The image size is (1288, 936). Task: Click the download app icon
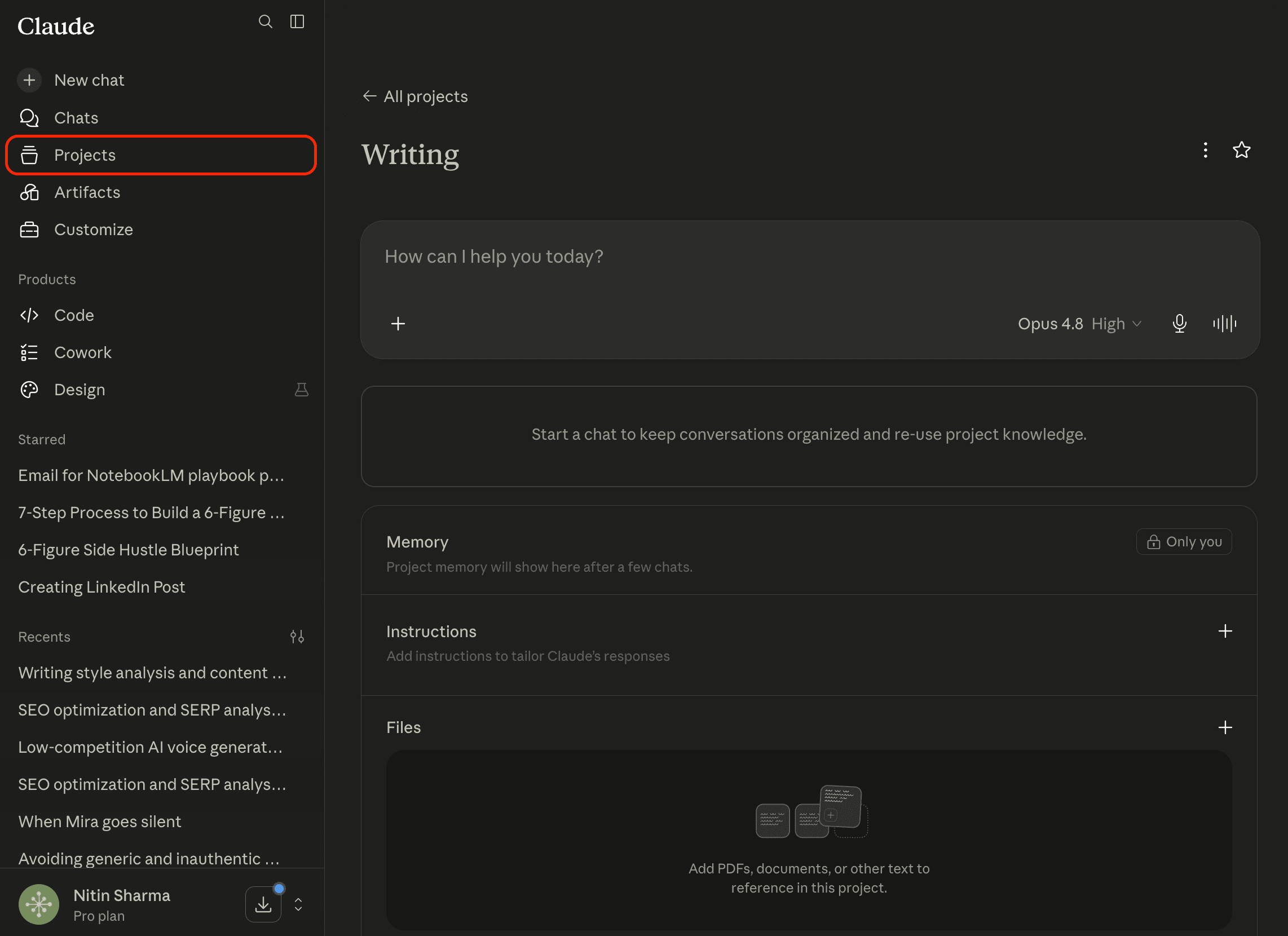(x=263, y=904)
